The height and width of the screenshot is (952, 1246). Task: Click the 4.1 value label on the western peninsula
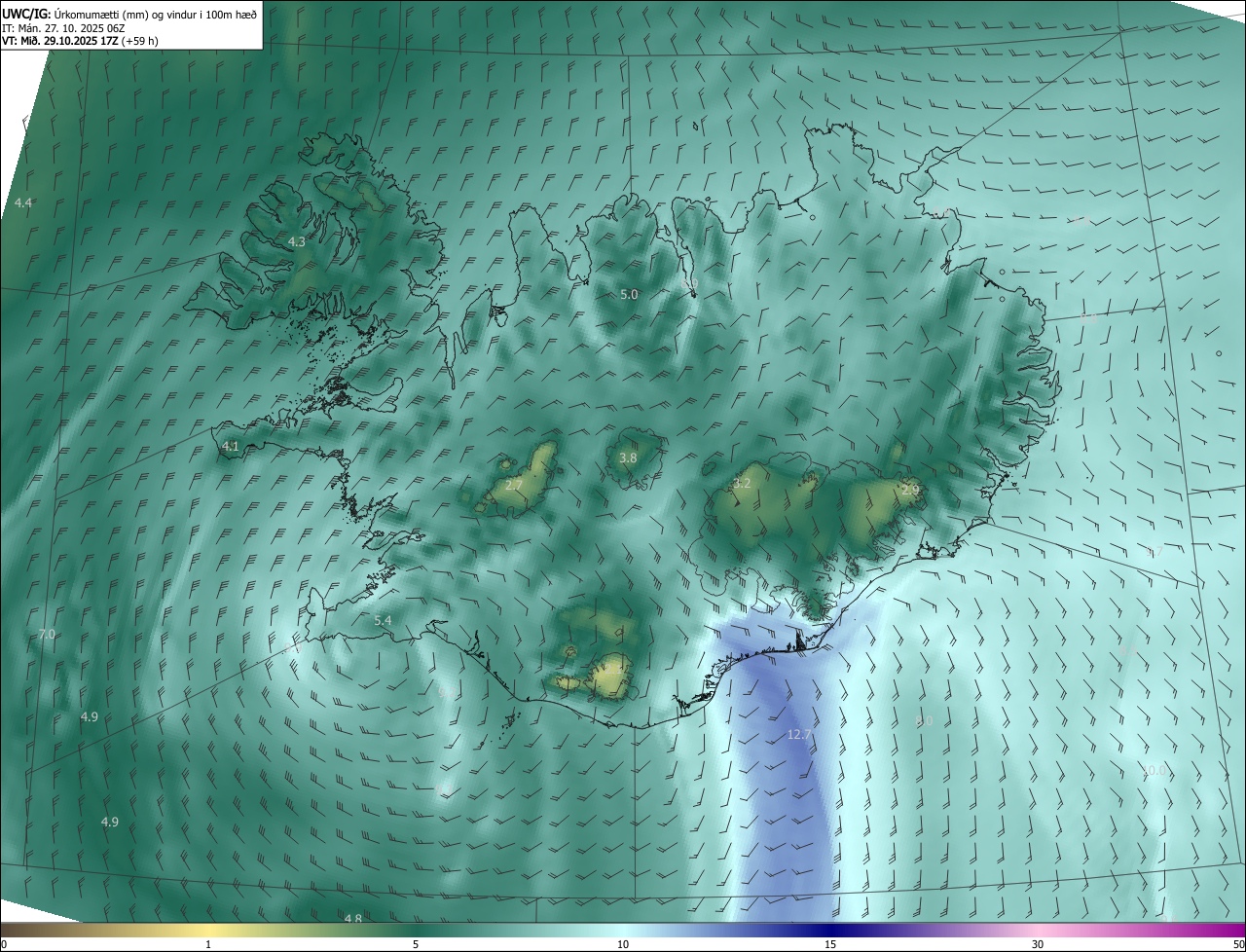point(231,446)
